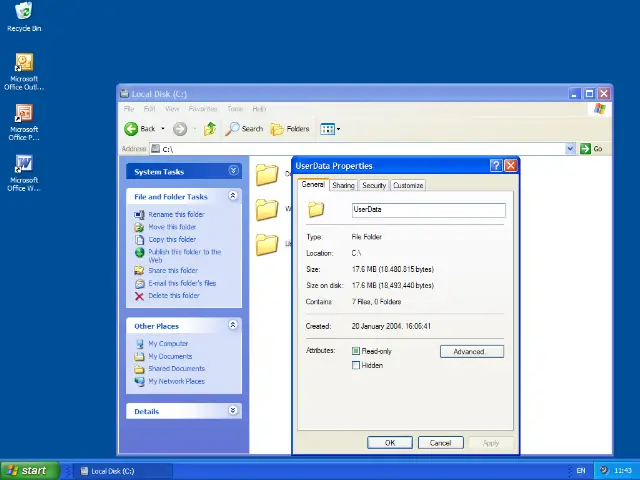Click the UserData folder name field
The width and height of the screenshot is (640, 480).
click(428, 210)
